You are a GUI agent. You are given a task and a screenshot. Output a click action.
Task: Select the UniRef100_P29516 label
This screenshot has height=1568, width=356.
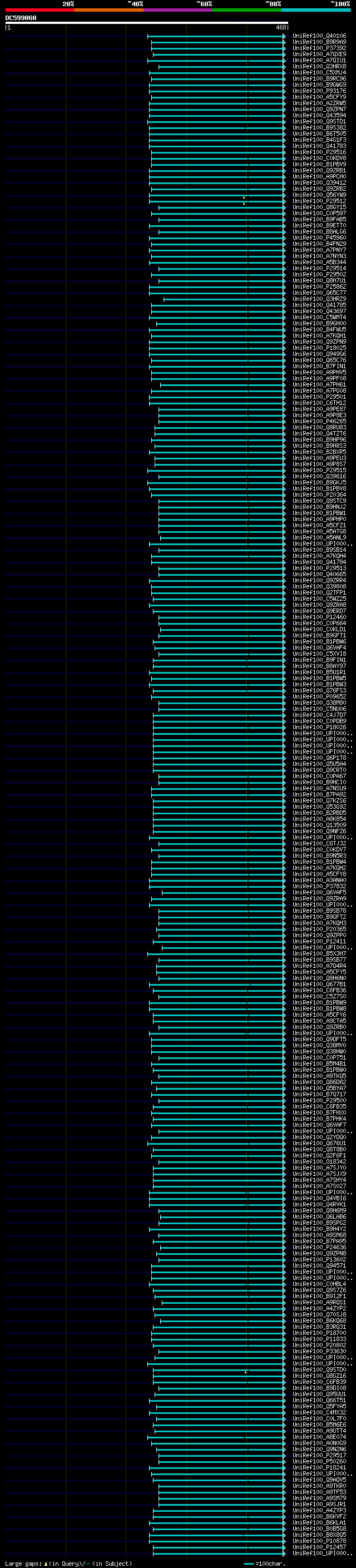click(319, 152)
